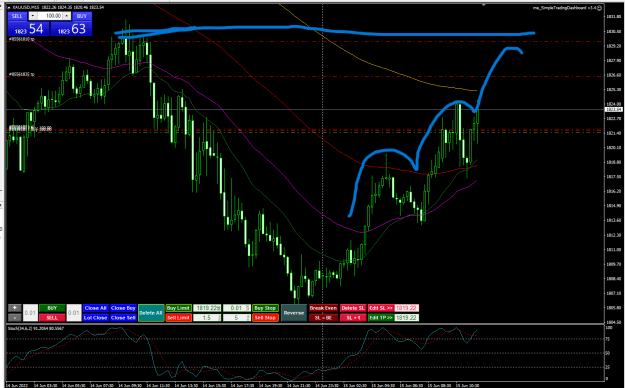Click the blue BUY one-click trading button
The width and height of the screenshot is (625, 388).
click(x=82, y=16)
